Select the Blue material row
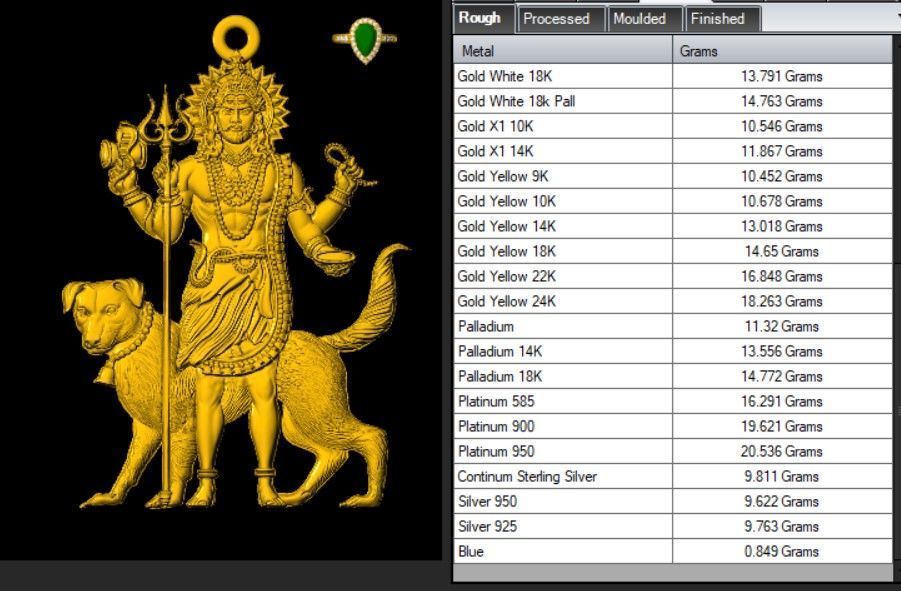This screenshot has height=591, width=901. tap(672, 551)
